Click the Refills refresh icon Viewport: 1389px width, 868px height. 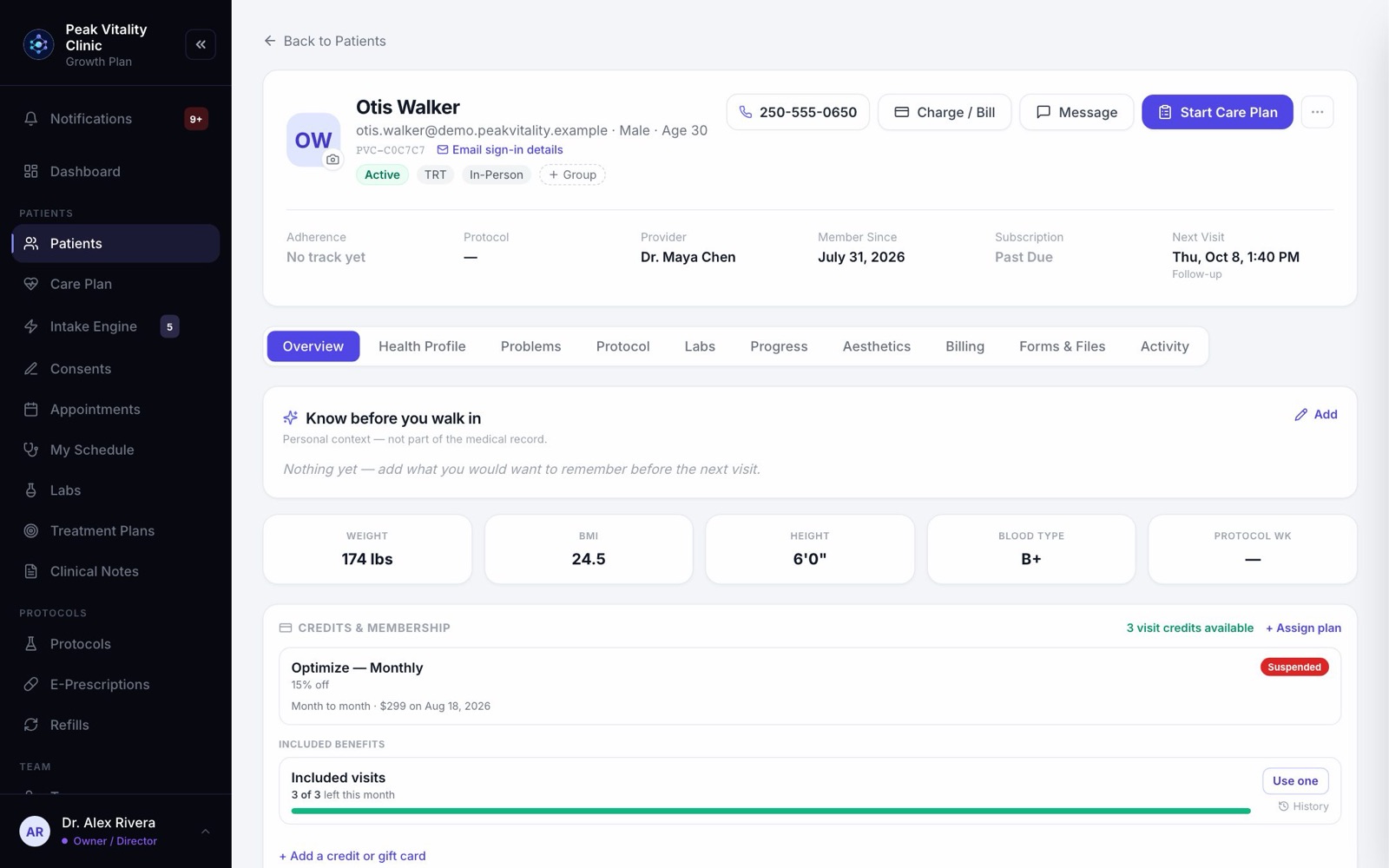(x=31, y=725)
